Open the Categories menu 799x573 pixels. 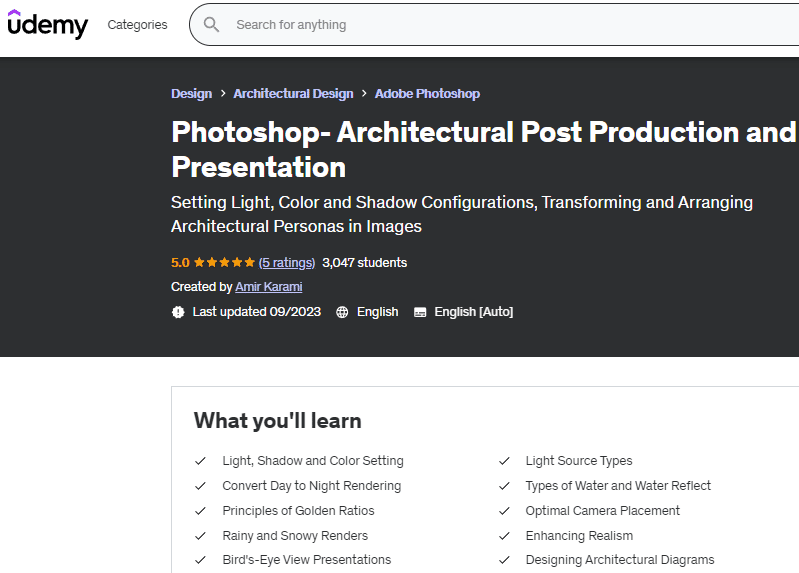[137, 25]
